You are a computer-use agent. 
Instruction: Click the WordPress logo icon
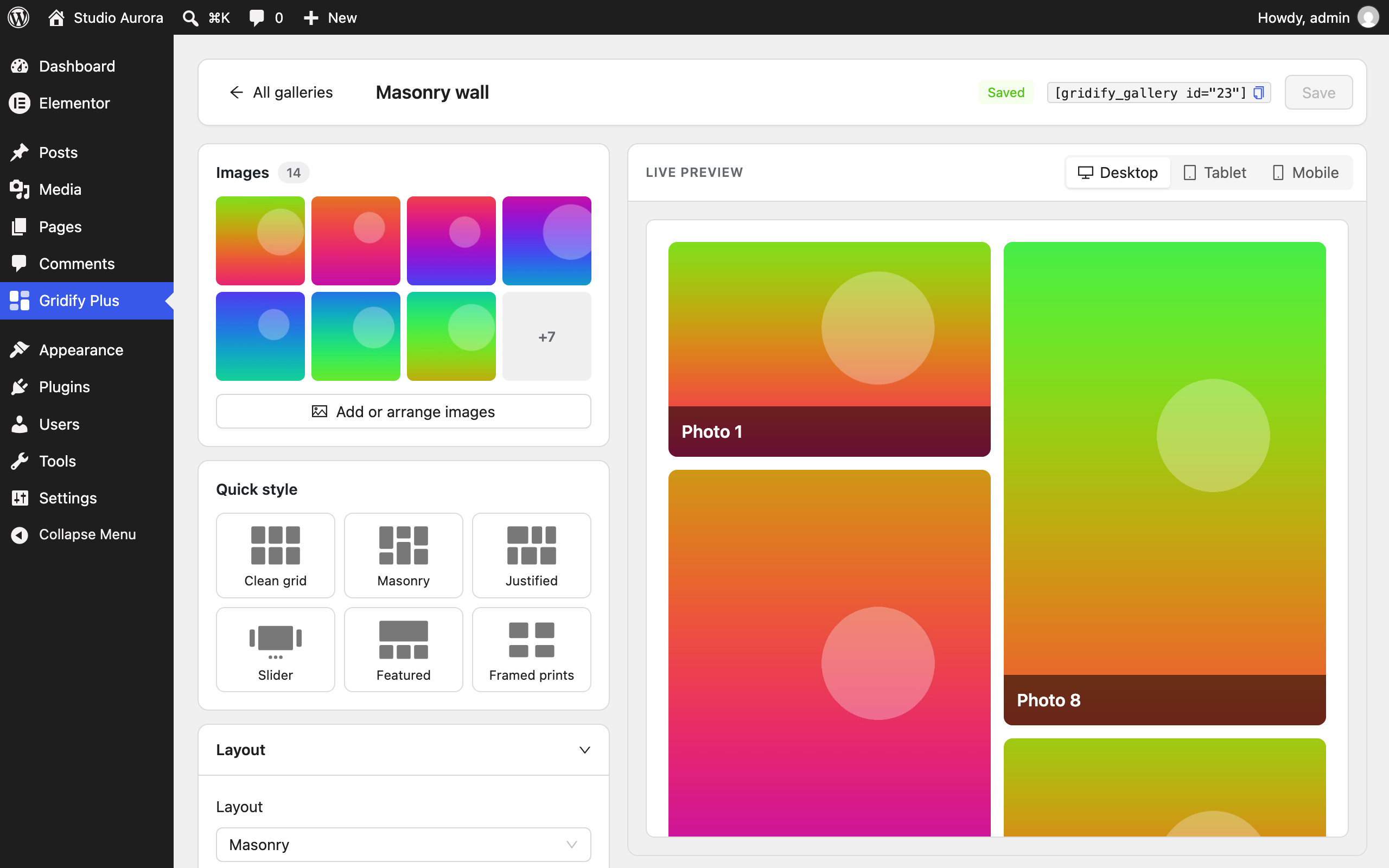click(18, 17)
